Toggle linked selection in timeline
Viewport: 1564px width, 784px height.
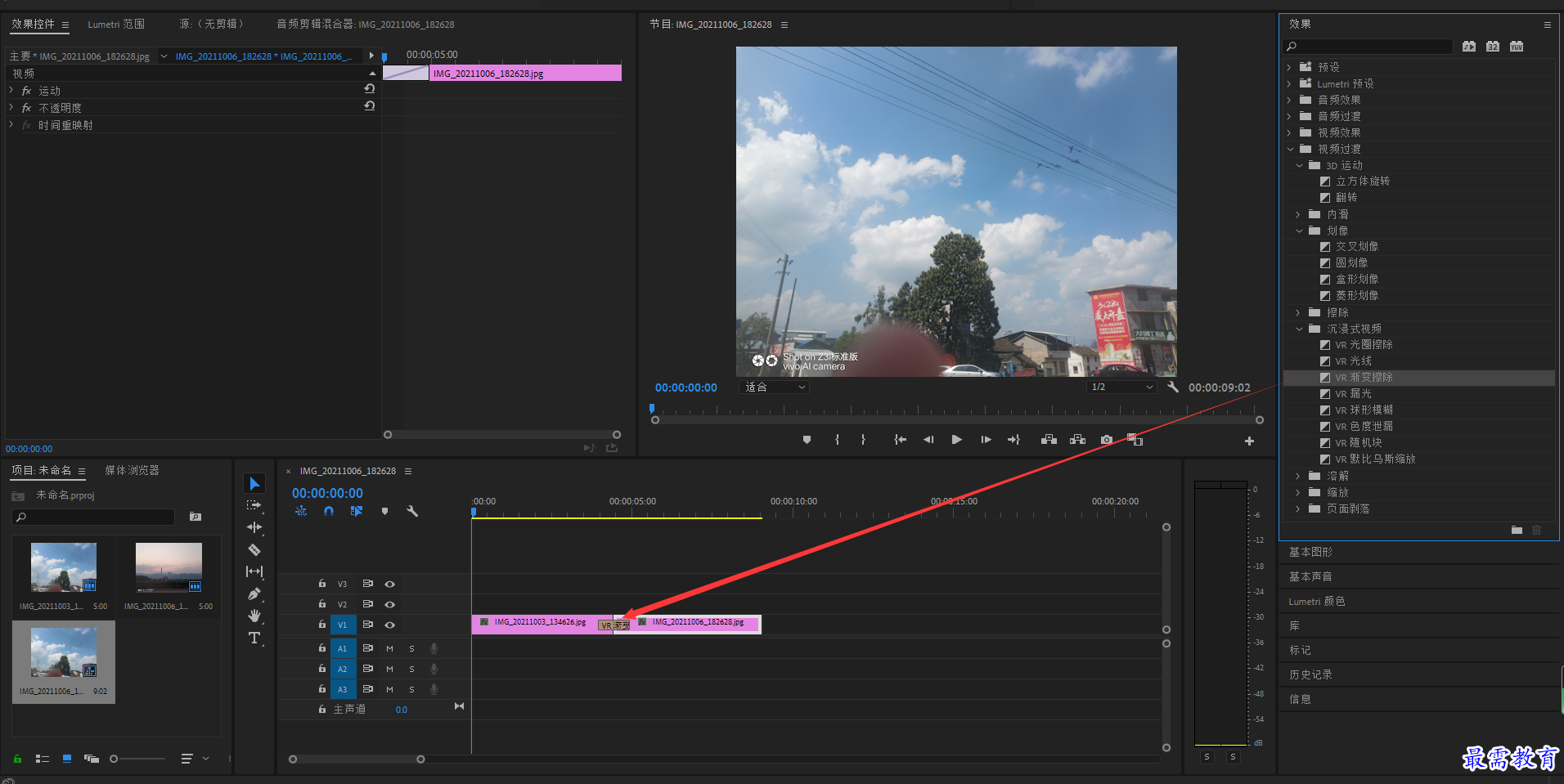[x=357, y=511]
